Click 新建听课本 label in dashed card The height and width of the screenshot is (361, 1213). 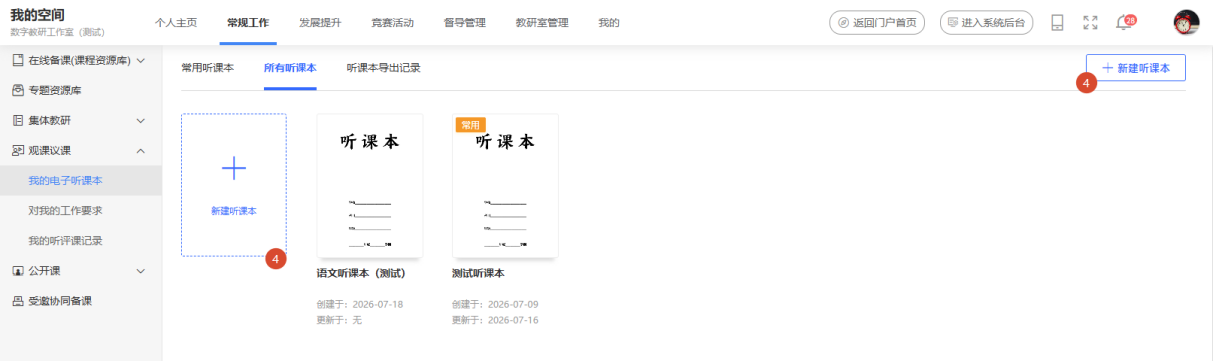233,211
